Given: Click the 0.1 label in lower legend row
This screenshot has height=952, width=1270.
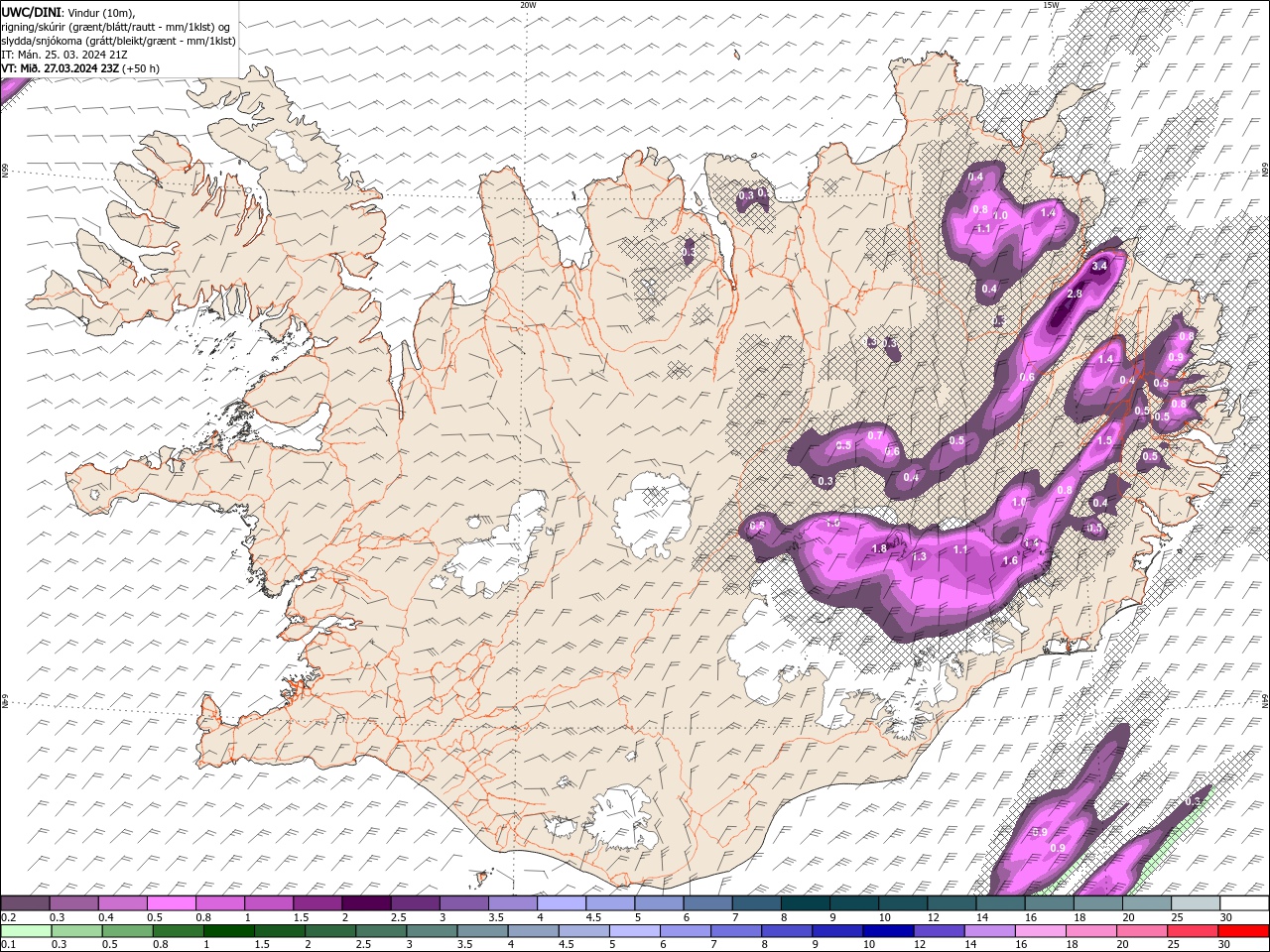Looking at the screenshot, I should [7, 945].
